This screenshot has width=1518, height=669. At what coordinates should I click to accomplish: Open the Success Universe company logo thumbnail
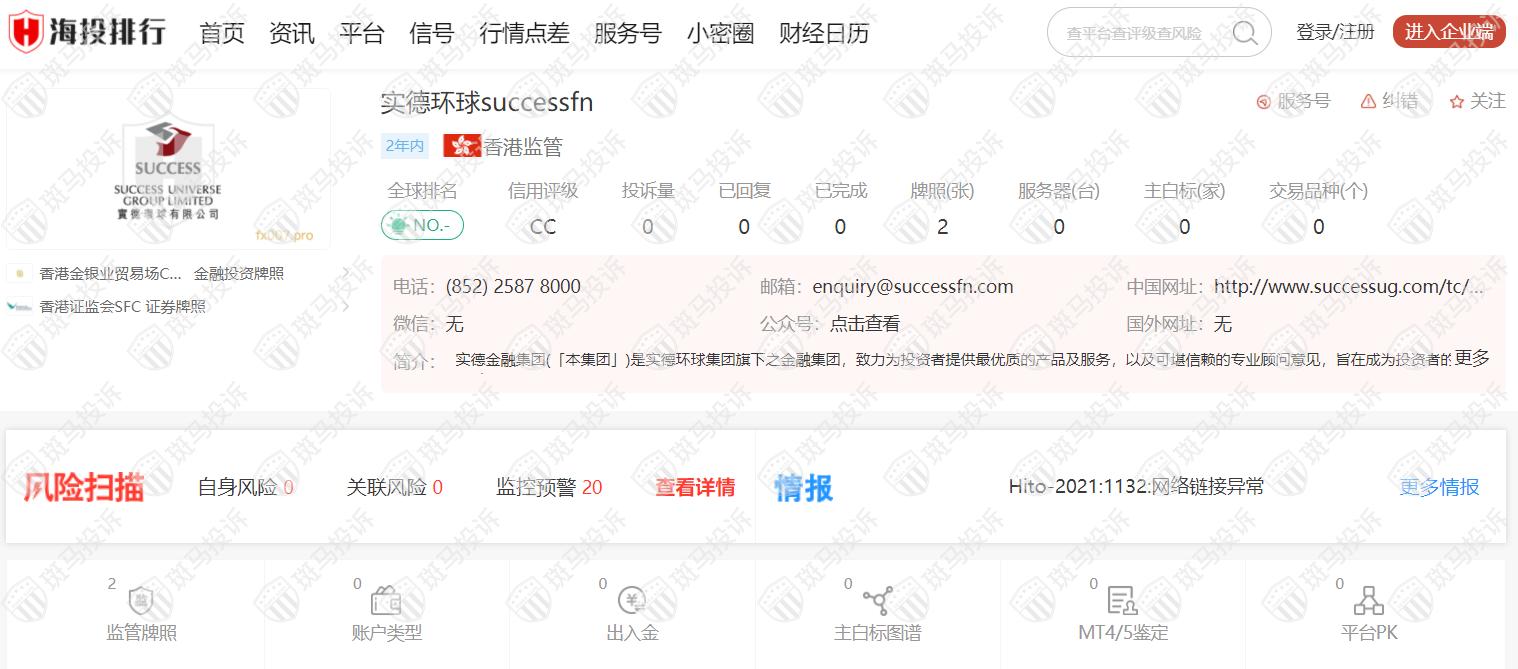coord(168,169)
